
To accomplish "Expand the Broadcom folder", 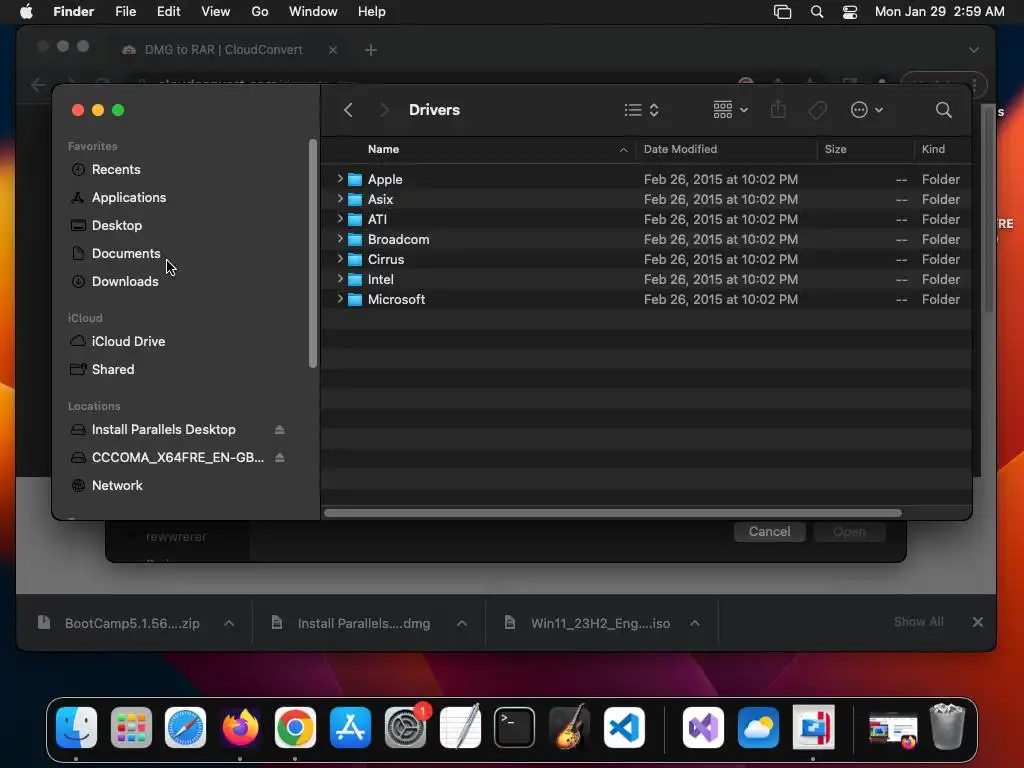I will (x=340, y=239).
